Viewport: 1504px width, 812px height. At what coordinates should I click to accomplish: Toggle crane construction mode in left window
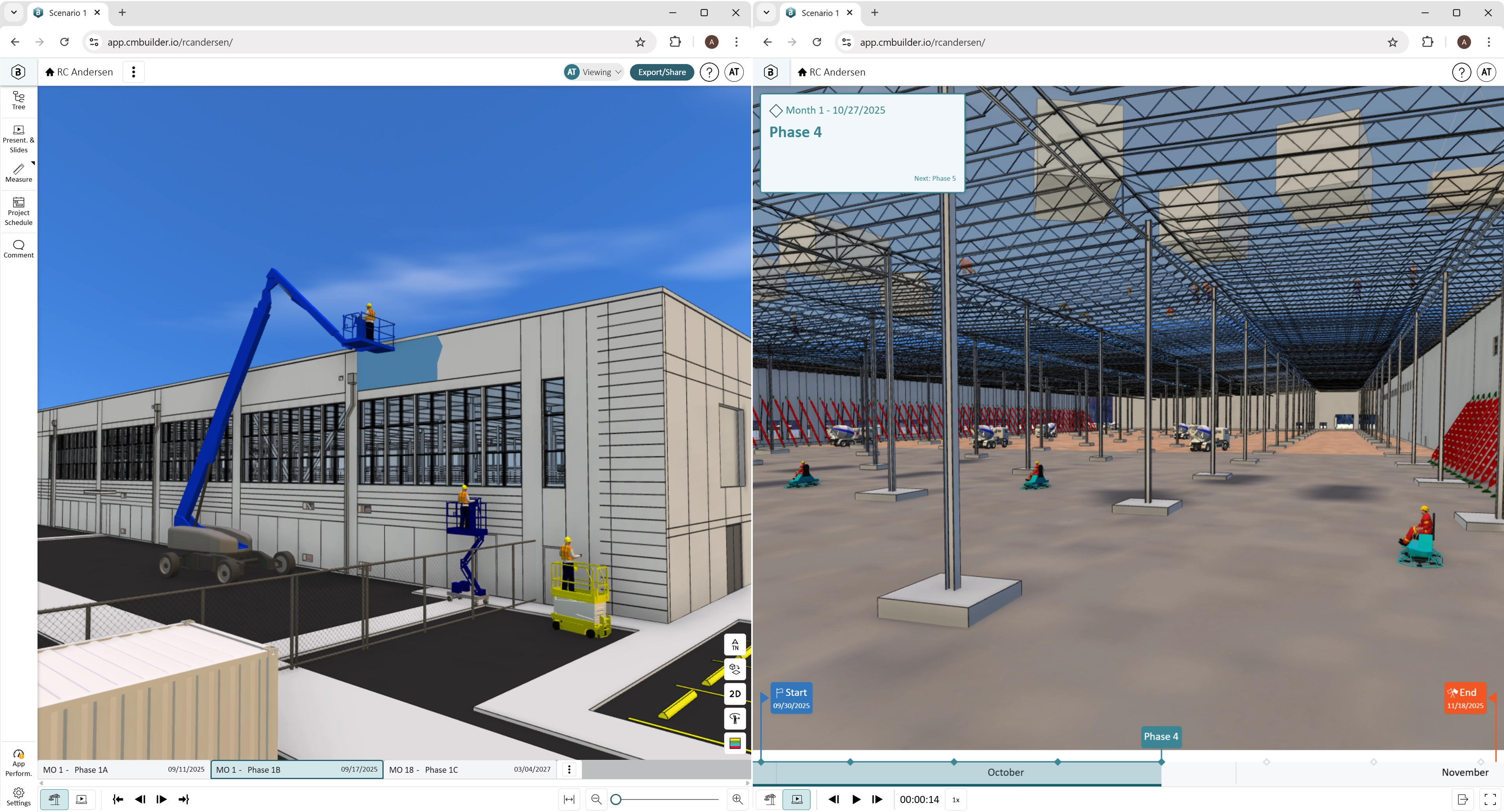(x=54, y=799)
